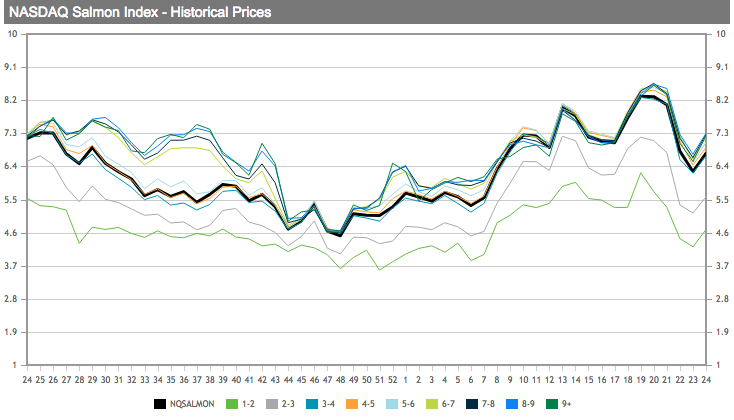Click the right axis value 1

click(719, 365)
